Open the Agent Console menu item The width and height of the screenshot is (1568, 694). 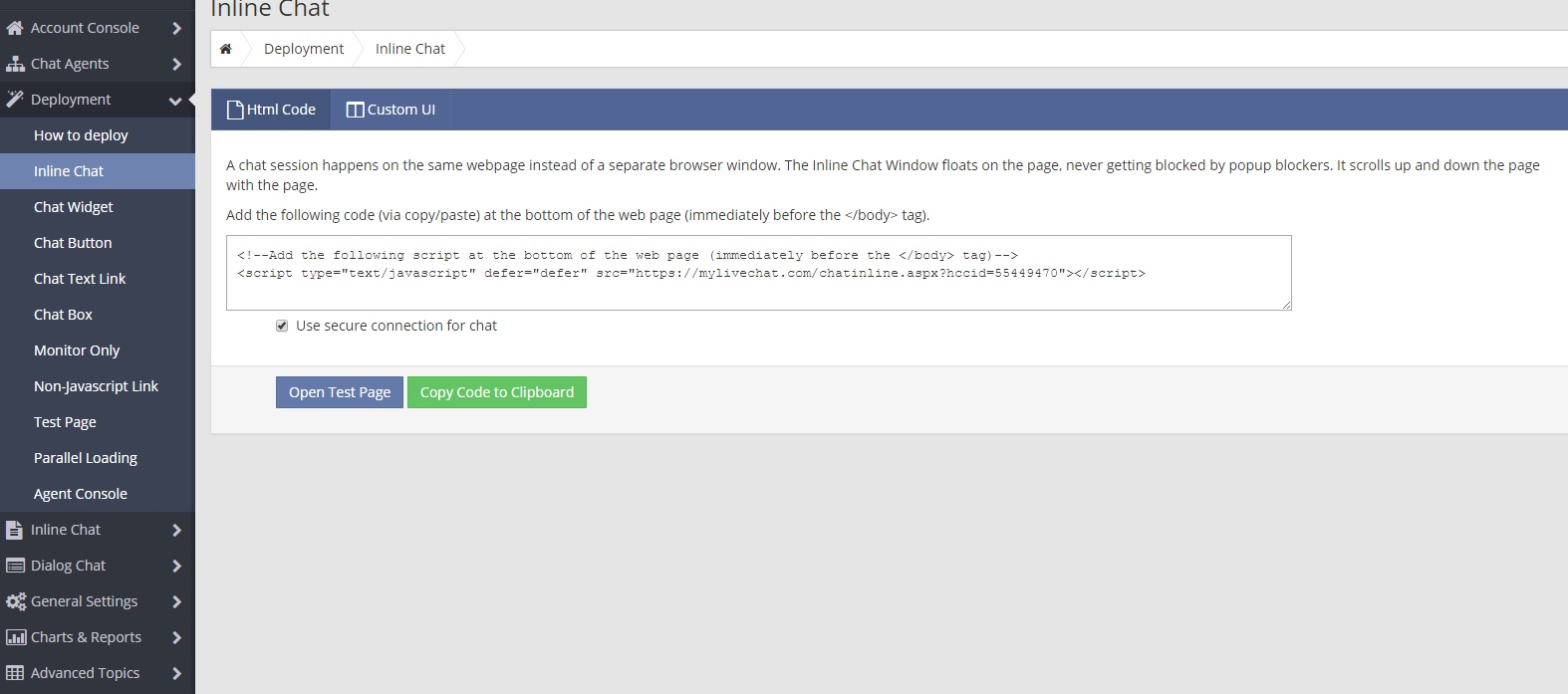[98, 494]
